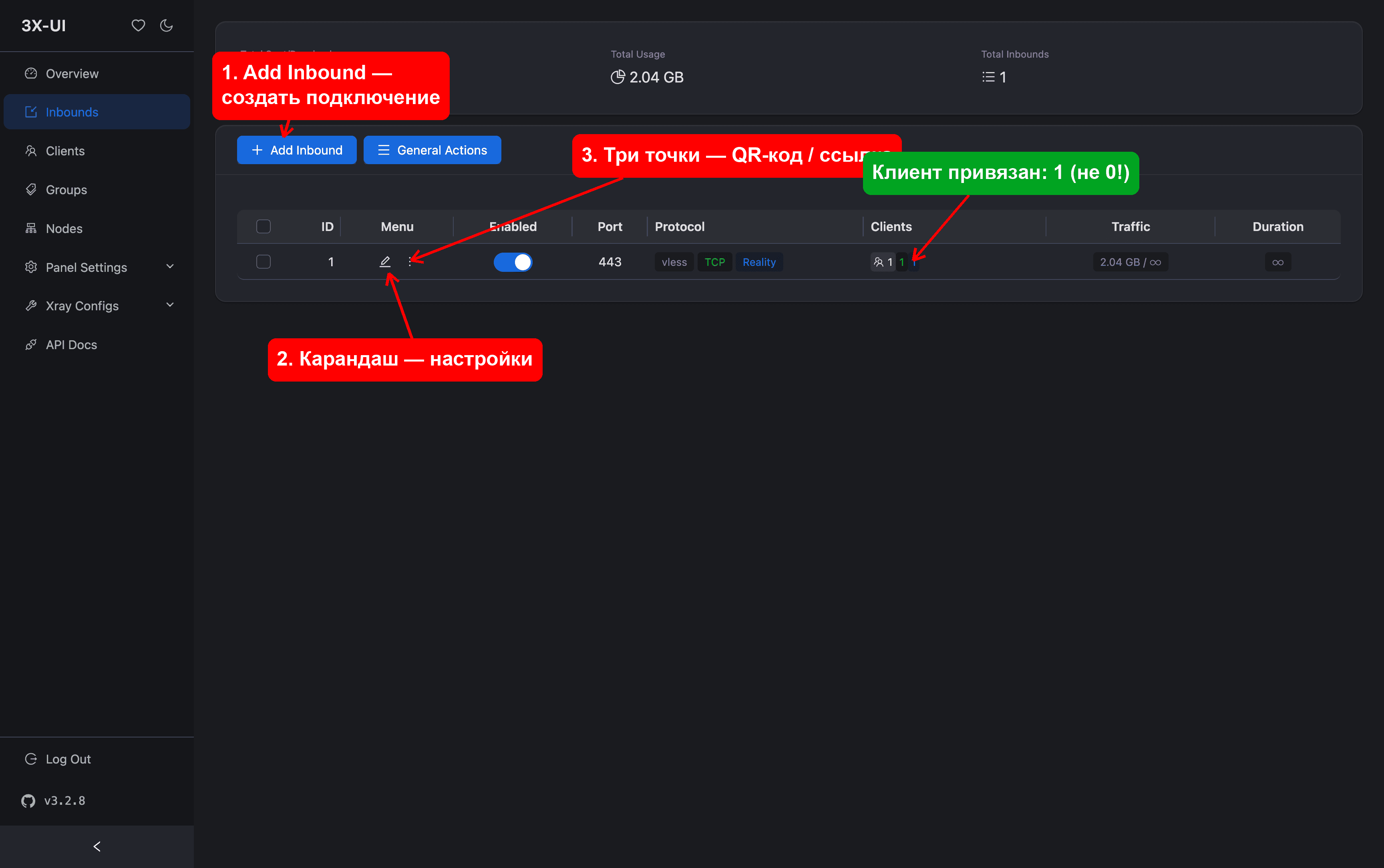Check the select-all header checkbox
The image size is (1384, 868).
pyautogui.click(x=264, y=227)
